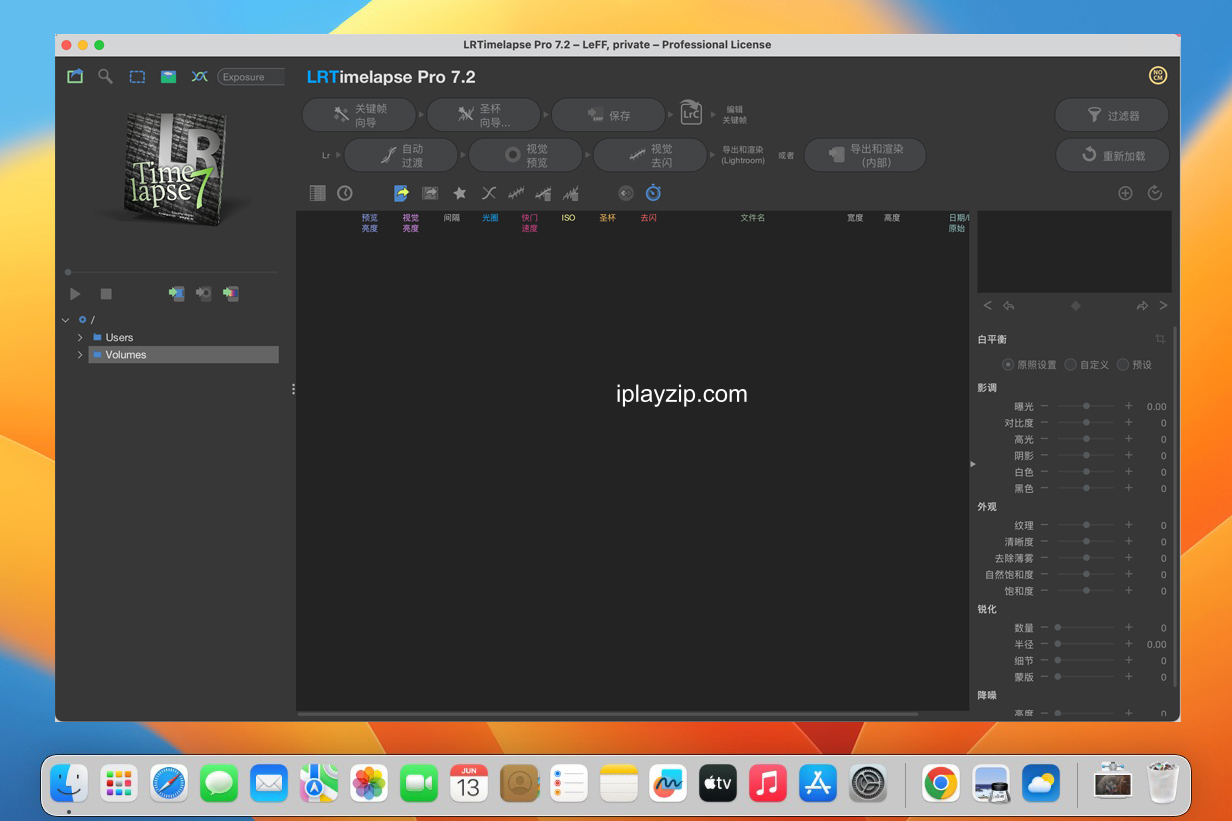Click the star rating icon
Viewport: 1232px width, 821px height.
coord(460,193)
